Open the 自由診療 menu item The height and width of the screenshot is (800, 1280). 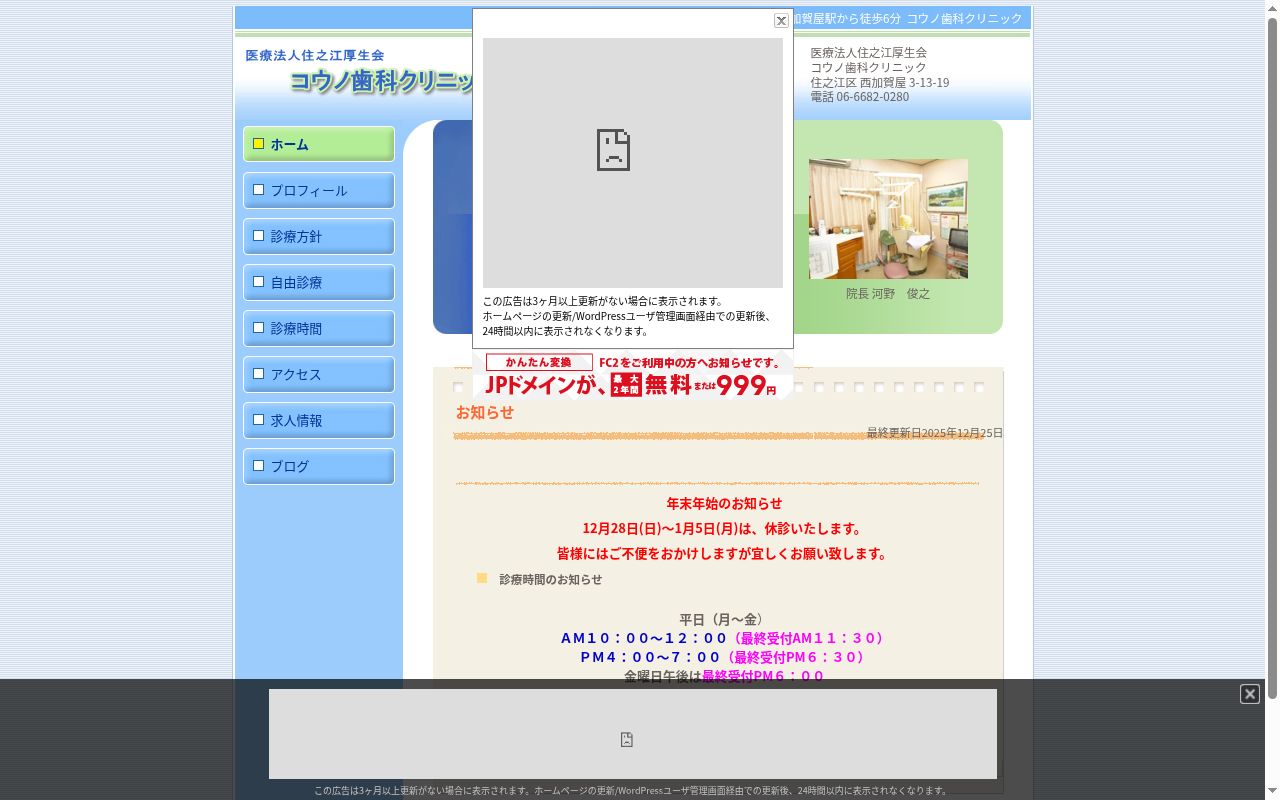[319, 282]
